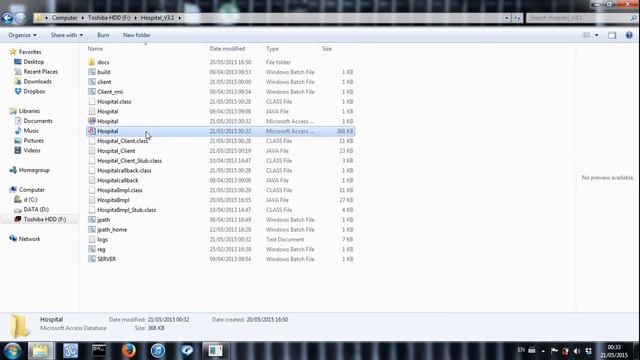Select Hospital_Client_Stub.class file
Screen dimensions: 640x360
click(x=129, y=160)
